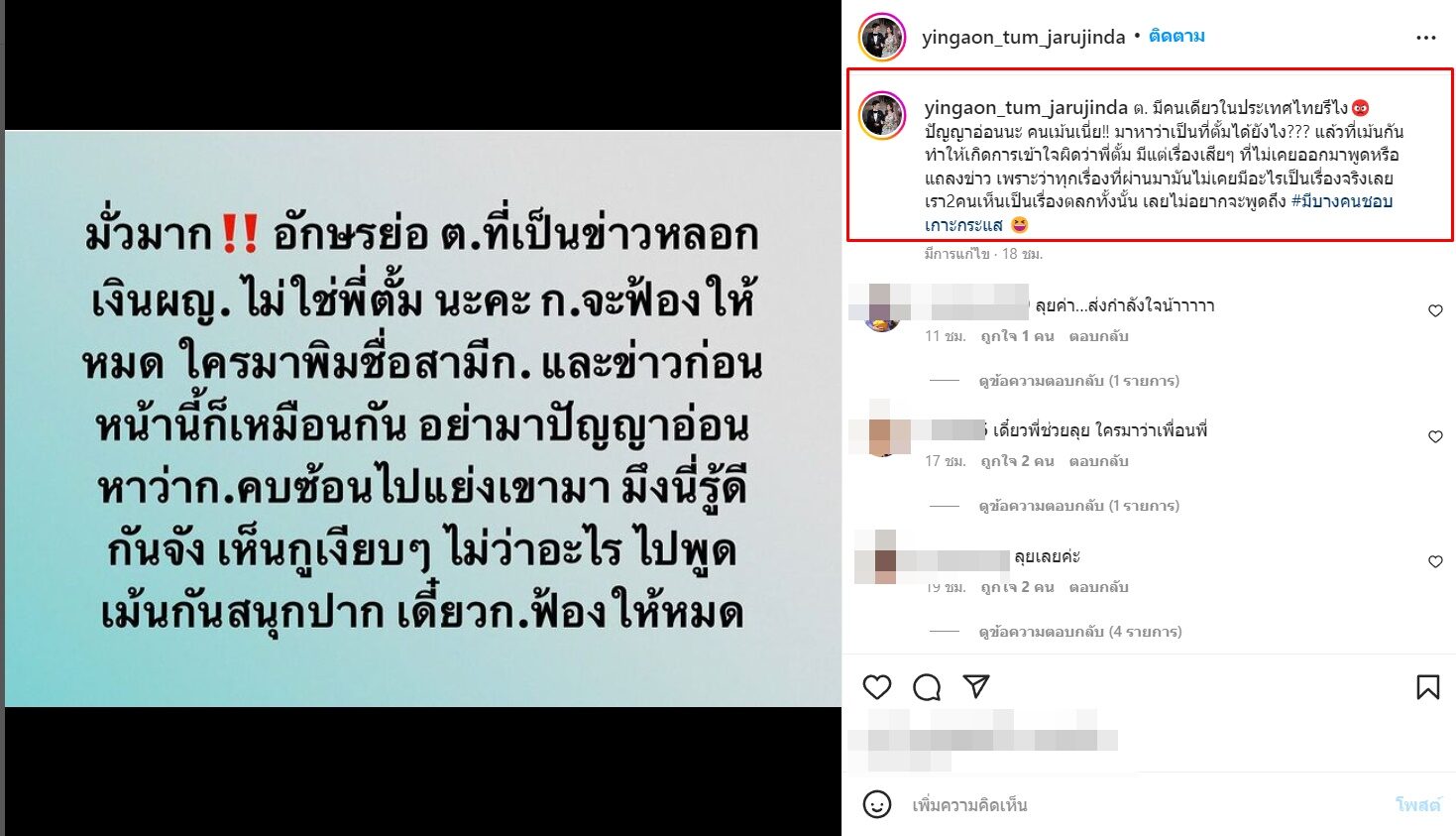View likes on second comment ถูกใจ 2 คน

(x=1017, y=461)
